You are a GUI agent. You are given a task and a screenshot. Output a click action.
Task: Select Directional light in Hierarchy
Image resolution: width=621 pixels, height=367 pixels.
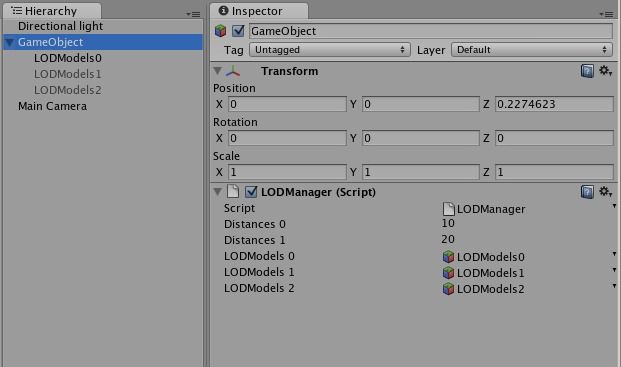[60, 26]
